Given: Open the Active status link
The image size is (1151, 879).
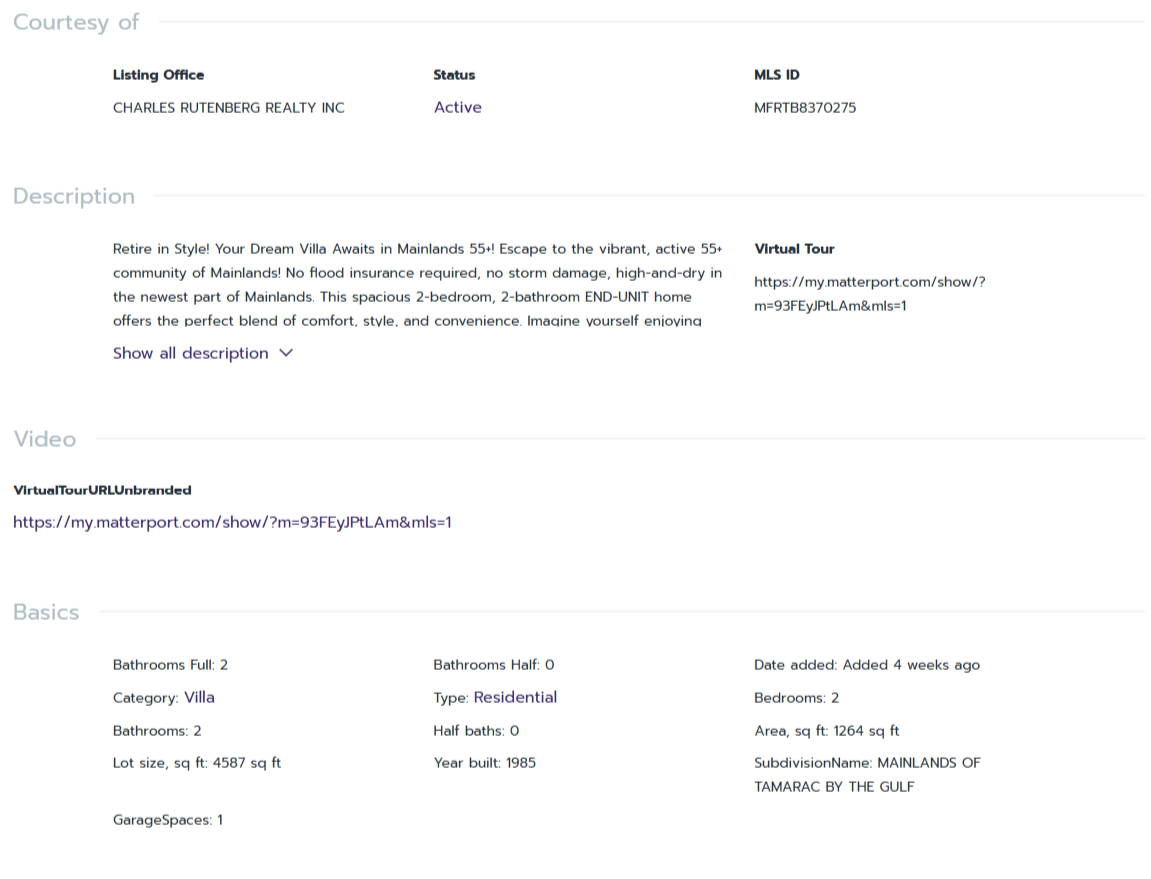Looking at the screenshot, I should coord(457,107).
